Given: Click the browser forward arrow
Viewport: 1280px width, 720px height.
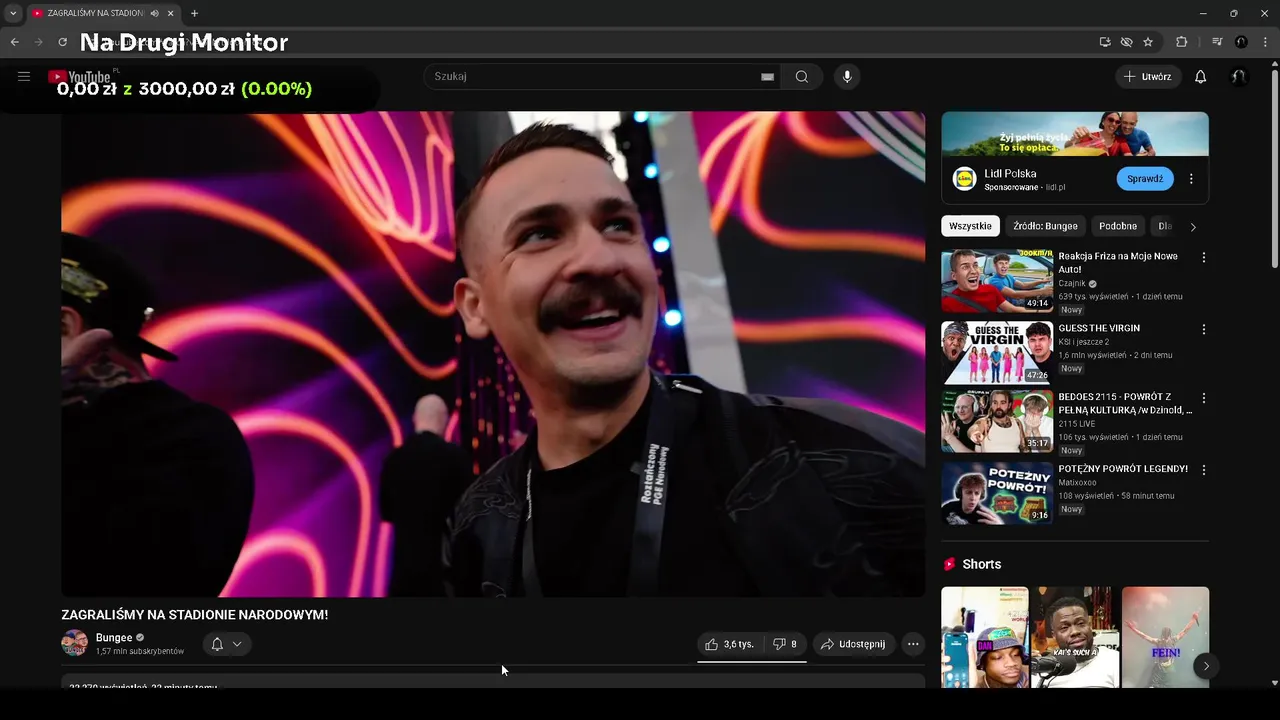Looking at the screenshot, I should click(x=39, y=42).
